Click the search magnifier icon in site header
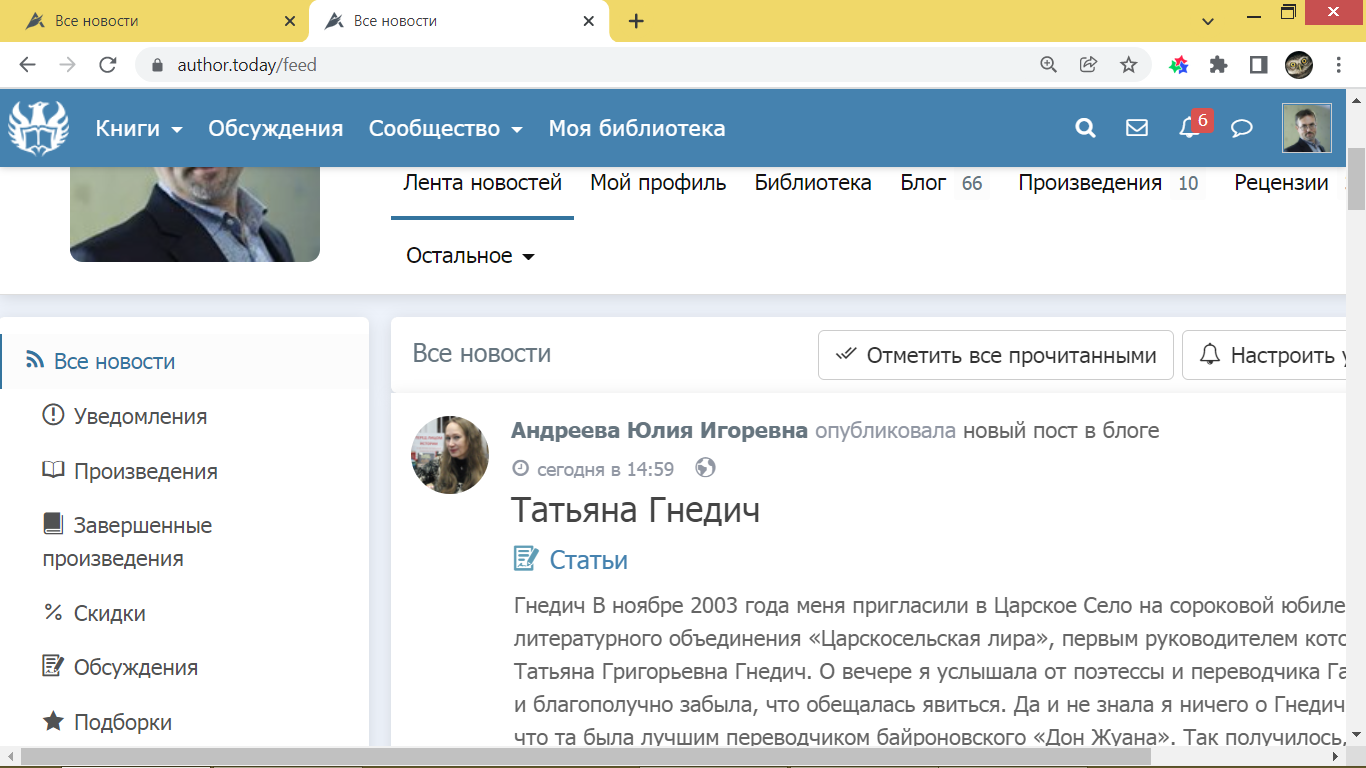 click(1085, 128)
